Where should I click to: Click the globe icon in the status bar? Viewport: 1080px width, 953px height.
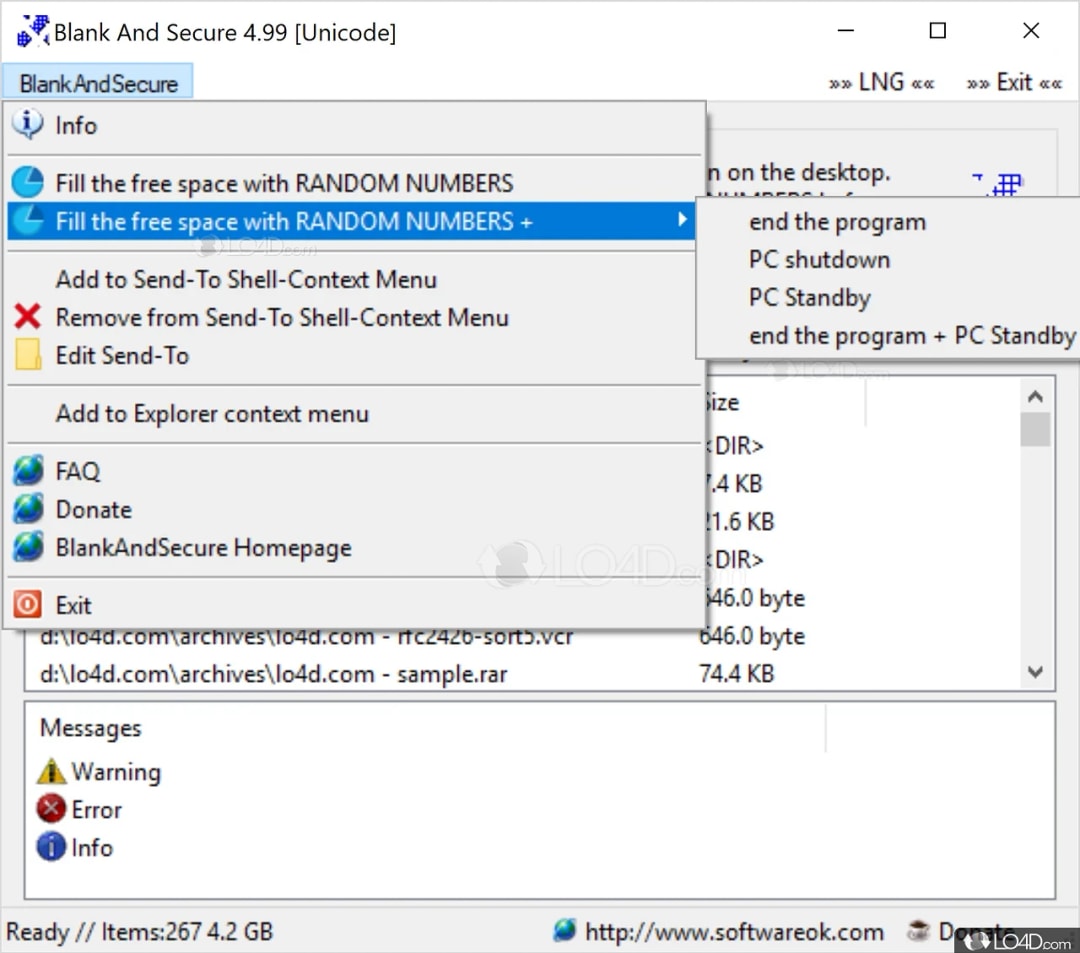(x=564, y=930)
